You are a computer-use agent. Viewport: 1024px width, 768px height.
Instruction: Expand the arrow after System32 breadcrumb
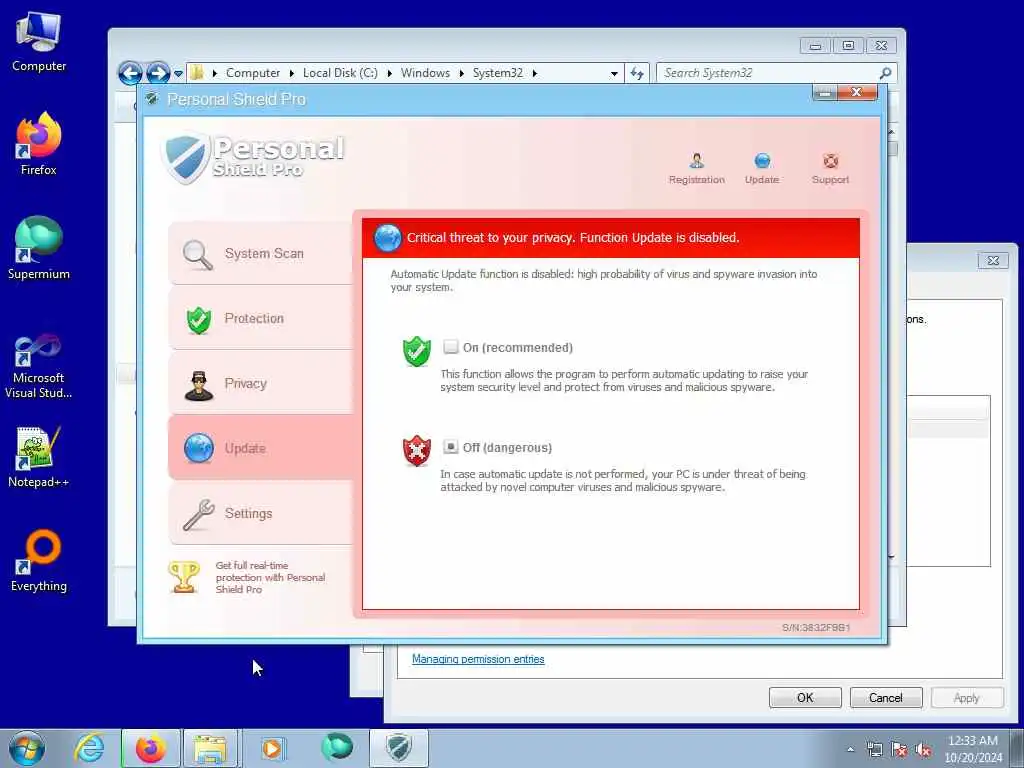tap(534, 73)
